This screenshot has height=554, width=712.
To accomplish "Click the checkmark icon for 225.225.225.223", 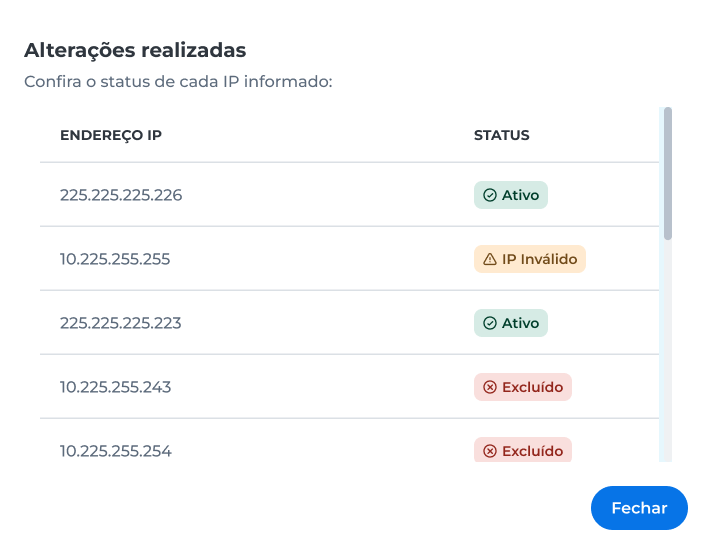I will (490, 323).
